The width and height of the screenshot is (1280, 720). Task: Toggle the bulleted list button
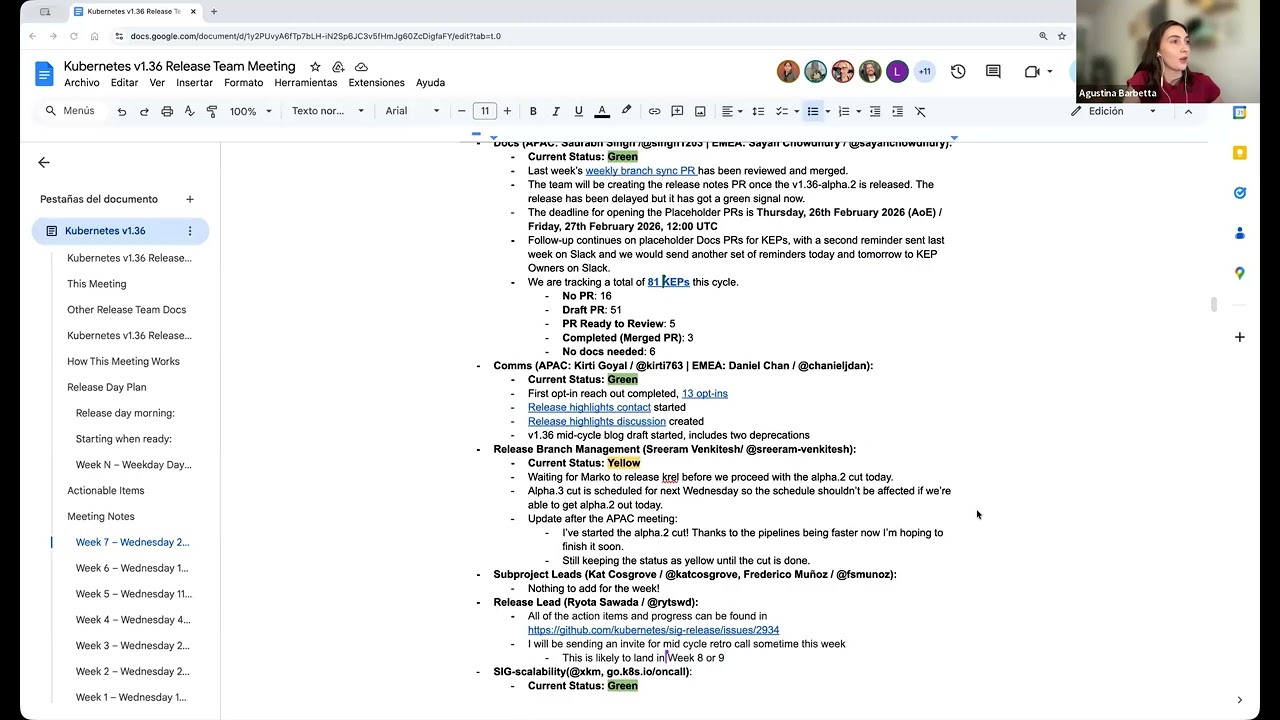(813, 111)
